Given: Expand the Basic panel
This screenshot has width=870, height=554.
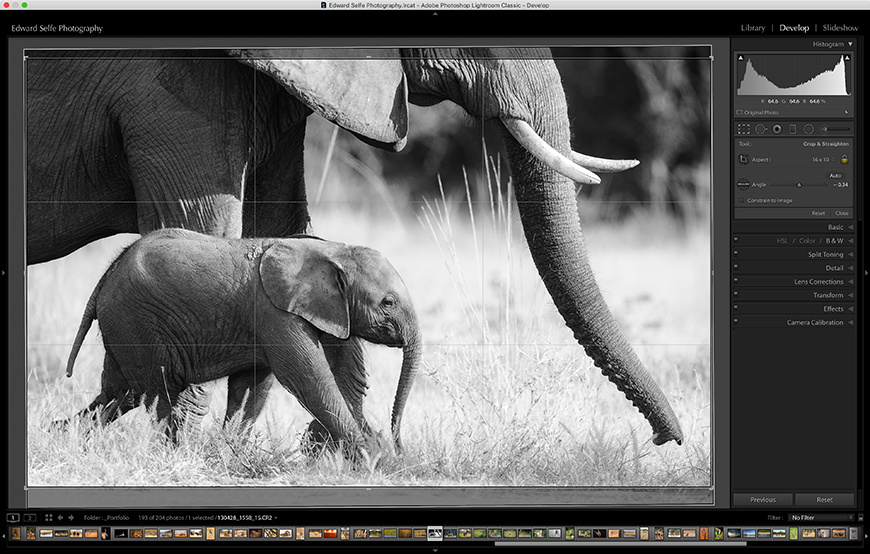Looking at the screenshot, I should (851, 227).
